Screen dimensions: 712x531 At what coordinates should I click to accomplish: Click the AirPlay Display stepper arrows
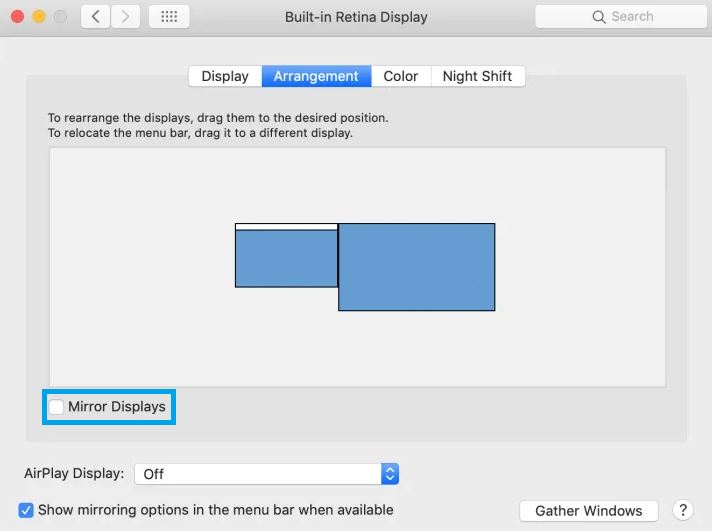click(390, 474)
